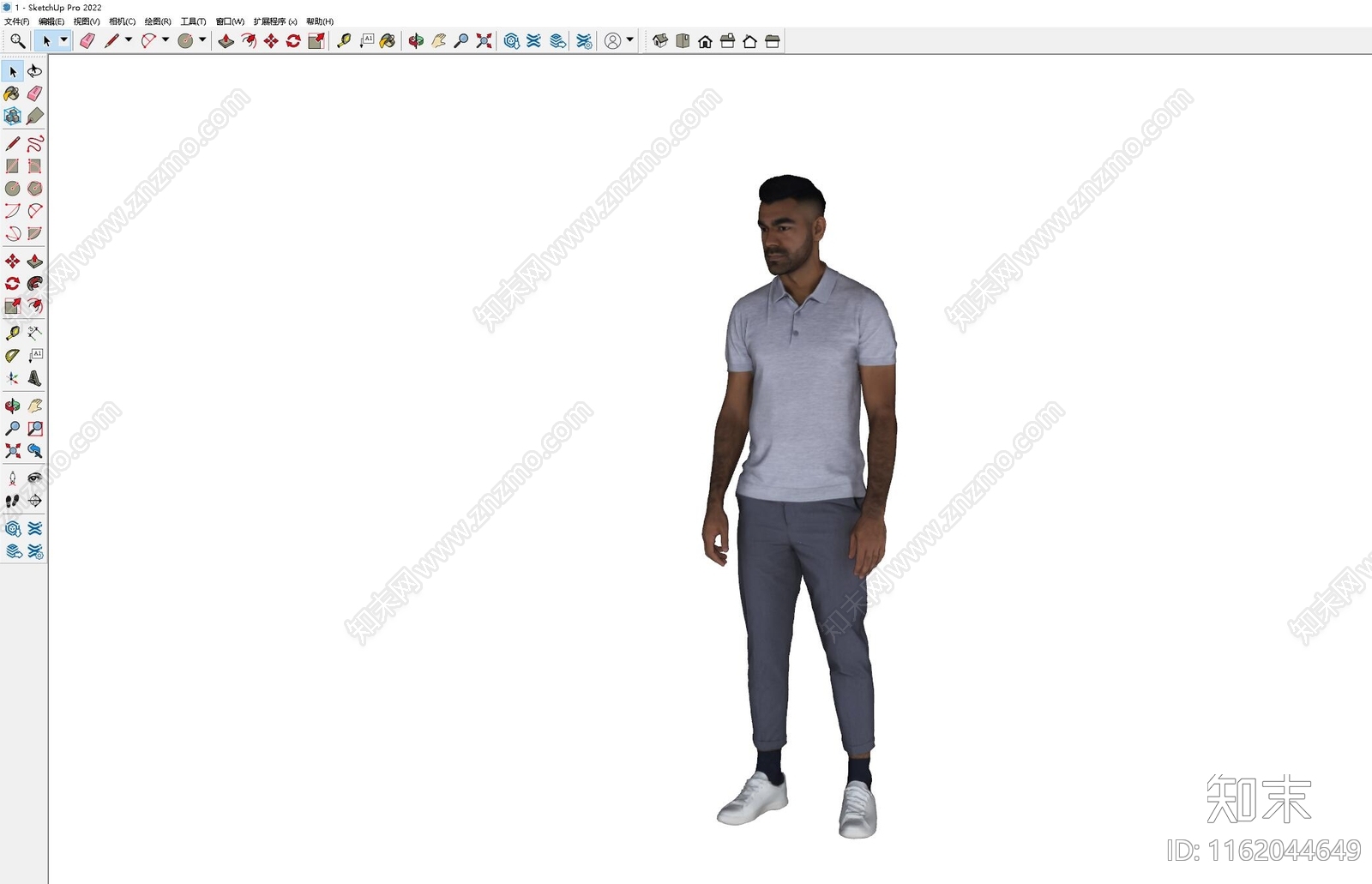Viewport: 1372px width, 884px height.
Task: Pick the Section Plane tool
Action: coord(35,500)
